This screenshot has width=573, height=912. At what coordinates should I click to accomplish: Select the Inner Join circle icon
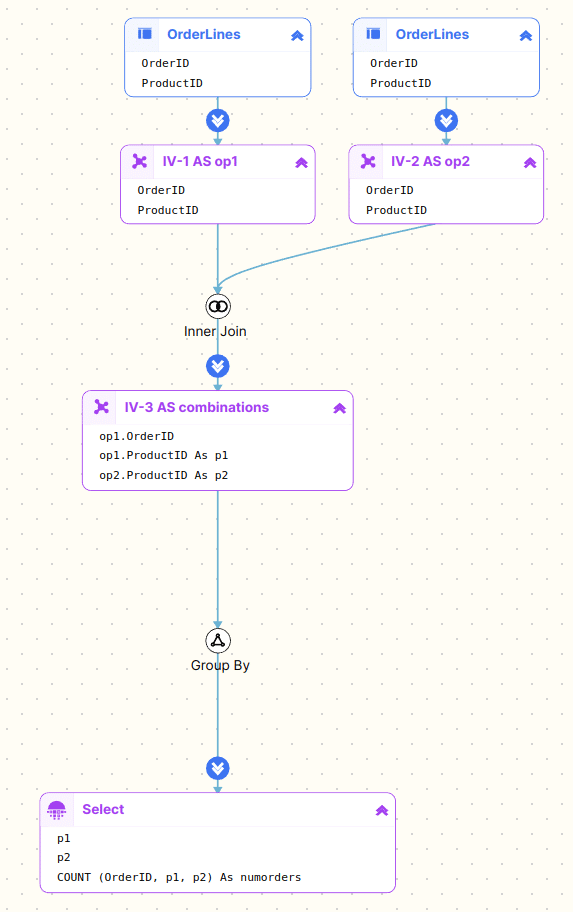(218, 307)
